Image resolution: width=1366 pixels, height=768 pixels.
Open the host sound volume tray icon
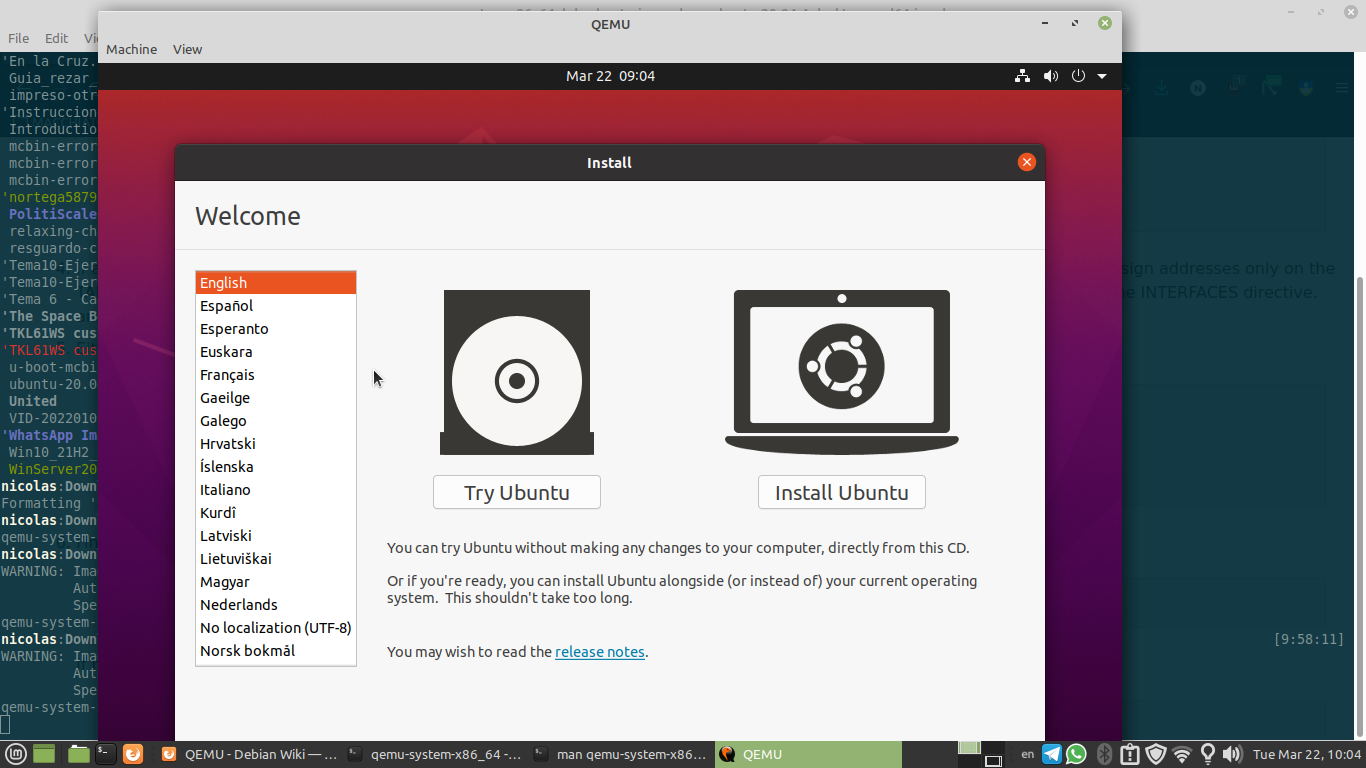point(1232,754)
